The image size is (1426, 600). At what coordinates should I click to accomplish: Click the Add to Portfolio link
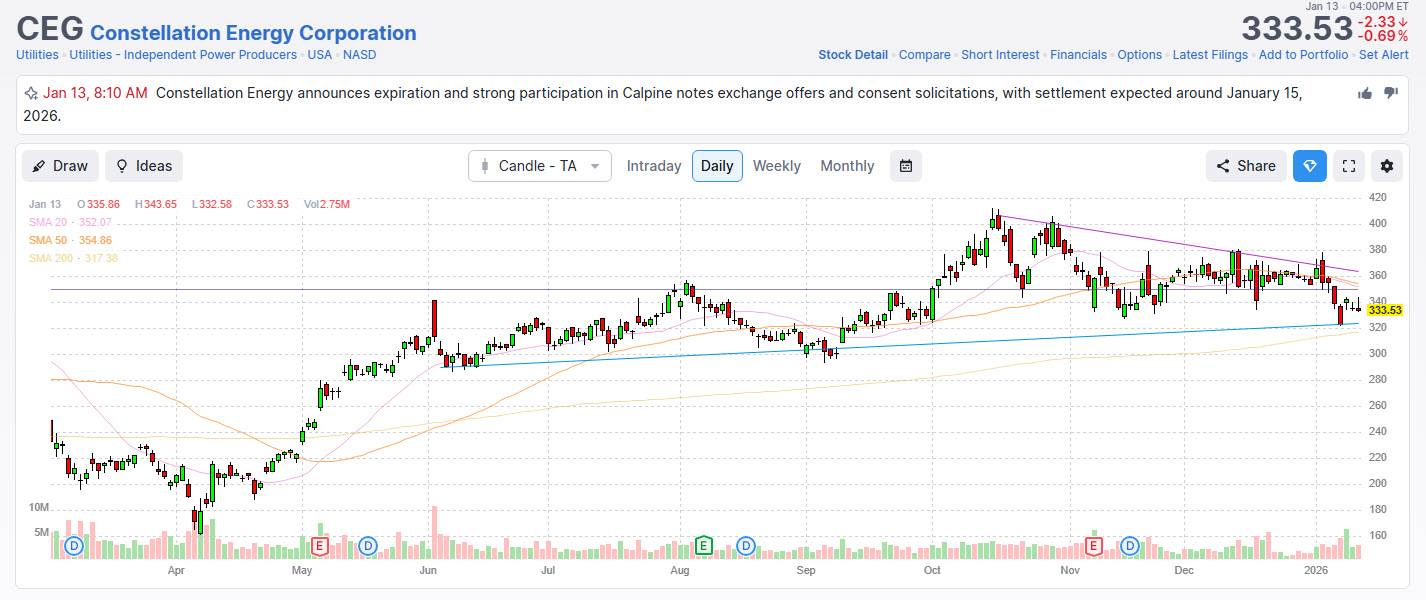tap(1303, 55)
